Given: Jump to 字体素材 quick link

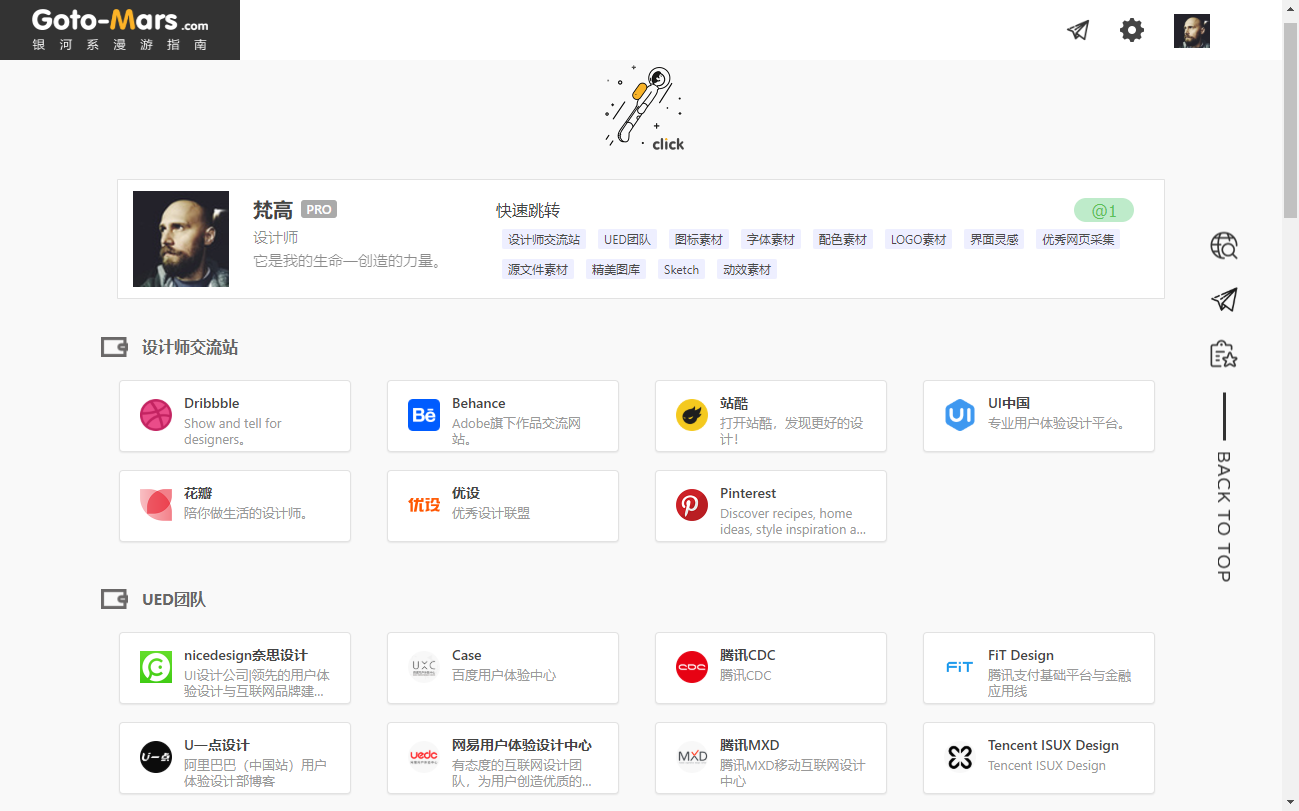Looking at the screenshot, I should pos(771,240).
